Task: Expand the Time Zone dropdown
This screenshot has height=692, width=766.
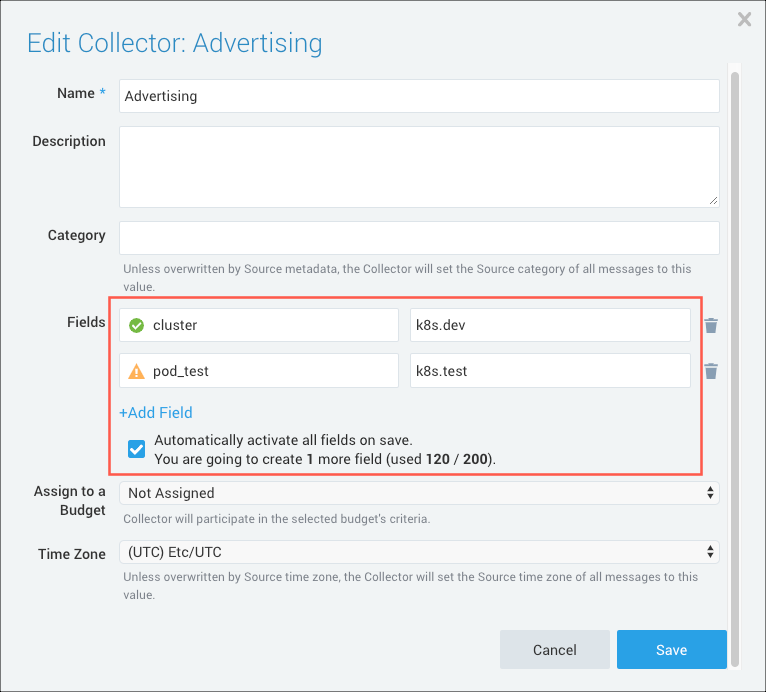Action: [419, 553]
